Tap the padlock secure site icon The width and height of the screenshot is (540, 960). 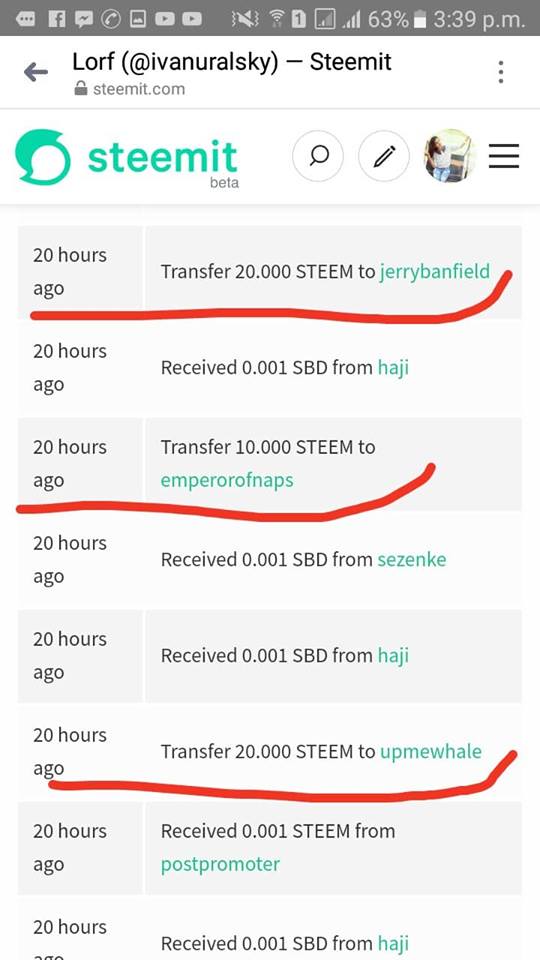(x=80, y=89)
